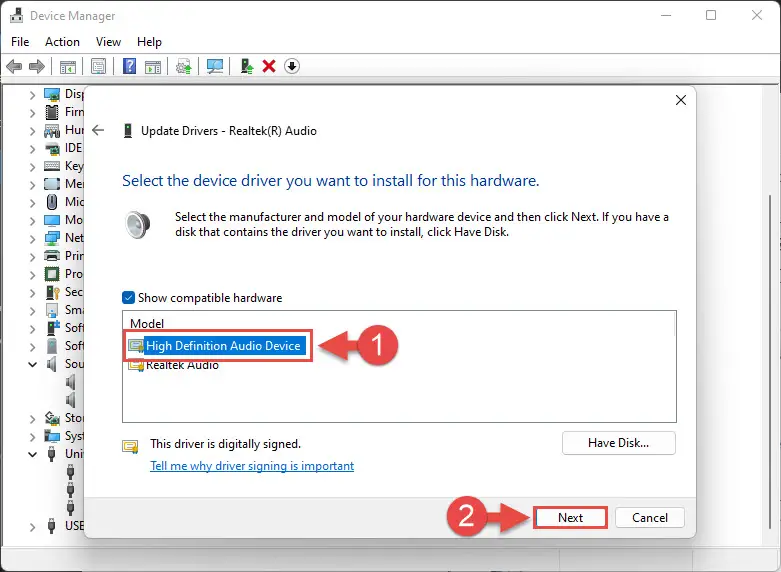
Task: Click the Properties toolbar icon
Action: click(98, 67)
